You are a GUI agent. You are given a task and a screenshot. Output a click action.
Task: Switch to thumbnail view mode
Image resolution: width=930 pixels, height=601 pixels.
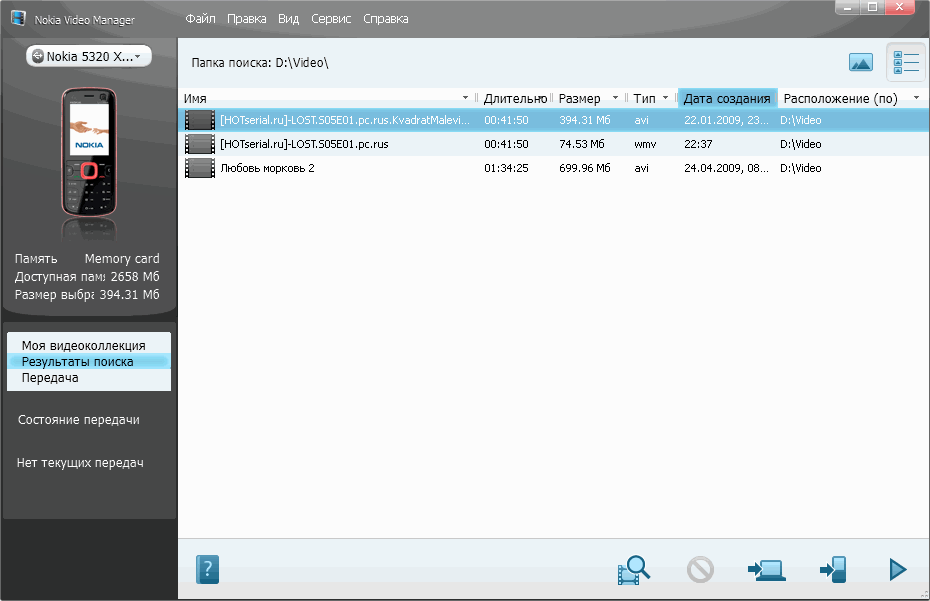(860, 62)
